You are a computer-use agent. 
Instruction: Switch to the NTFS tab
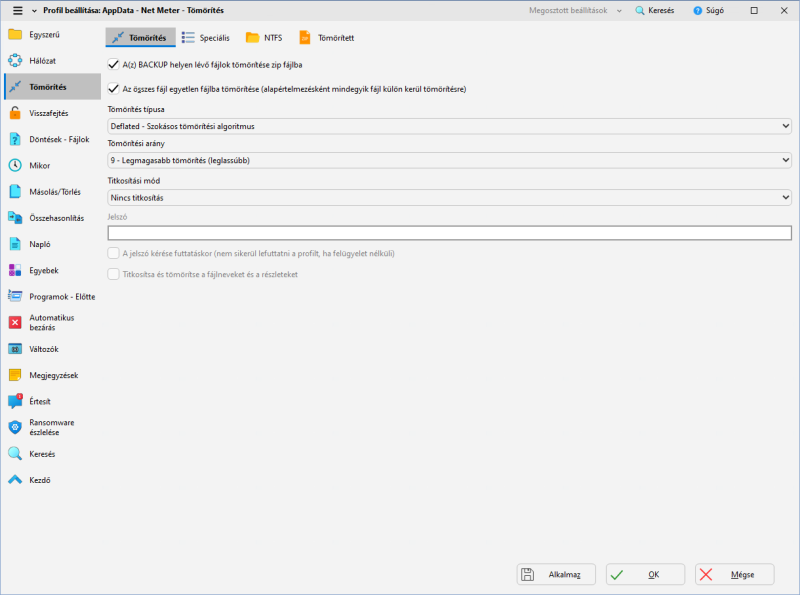coord(264,38)
